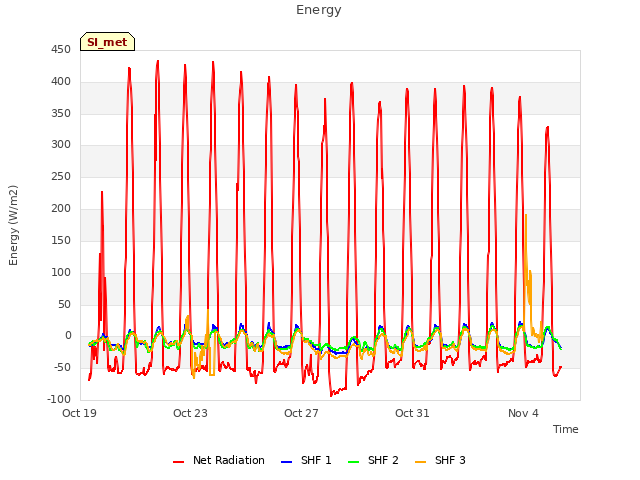Click the SI_met label badge
The image size is (640, 480).
(x=107, y=42)
